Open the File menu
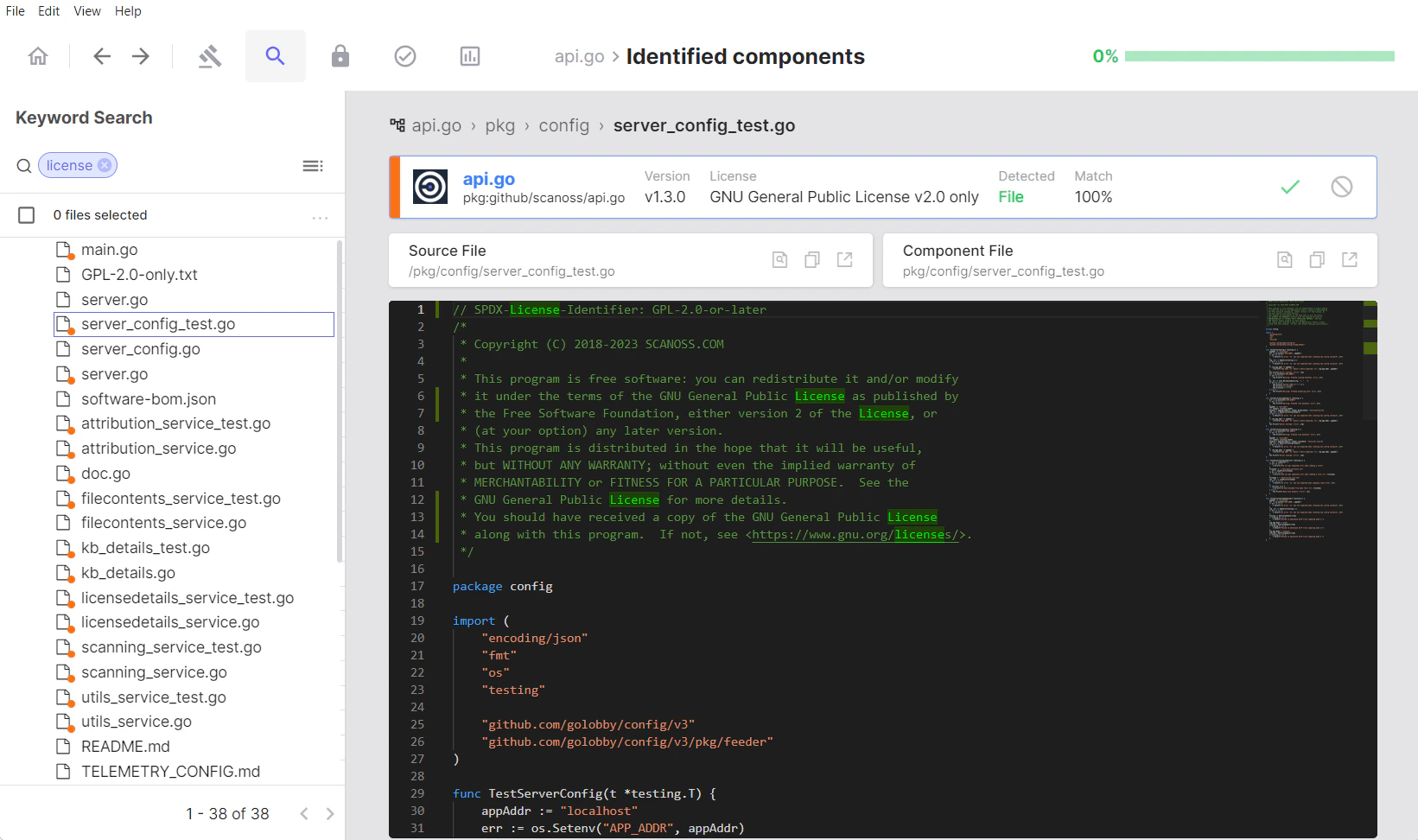Viewport: 1418px width, 840px height. [16, 11]
